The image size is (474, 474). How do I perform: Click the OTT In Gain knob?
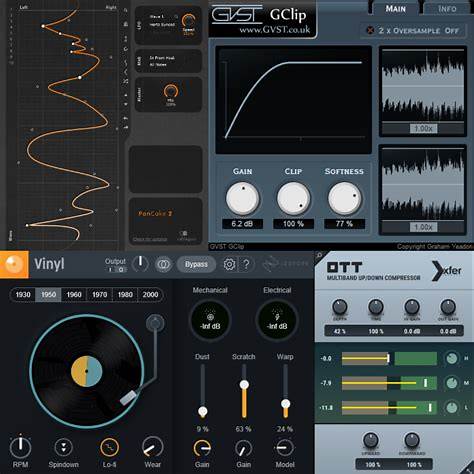click(x=412, y=307)
